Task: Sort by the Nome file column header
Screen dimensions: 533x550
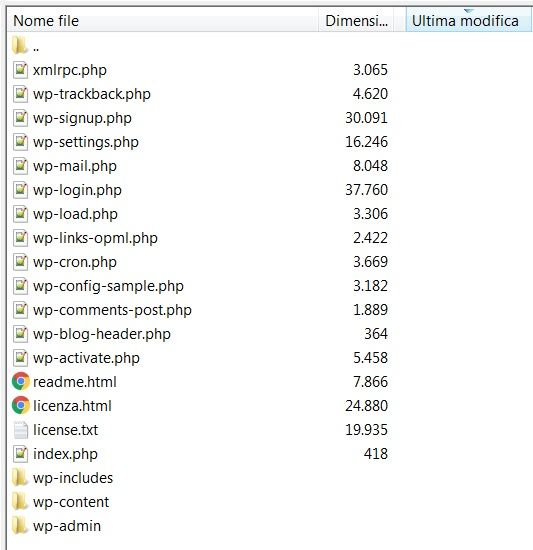Action: [162, 21]
